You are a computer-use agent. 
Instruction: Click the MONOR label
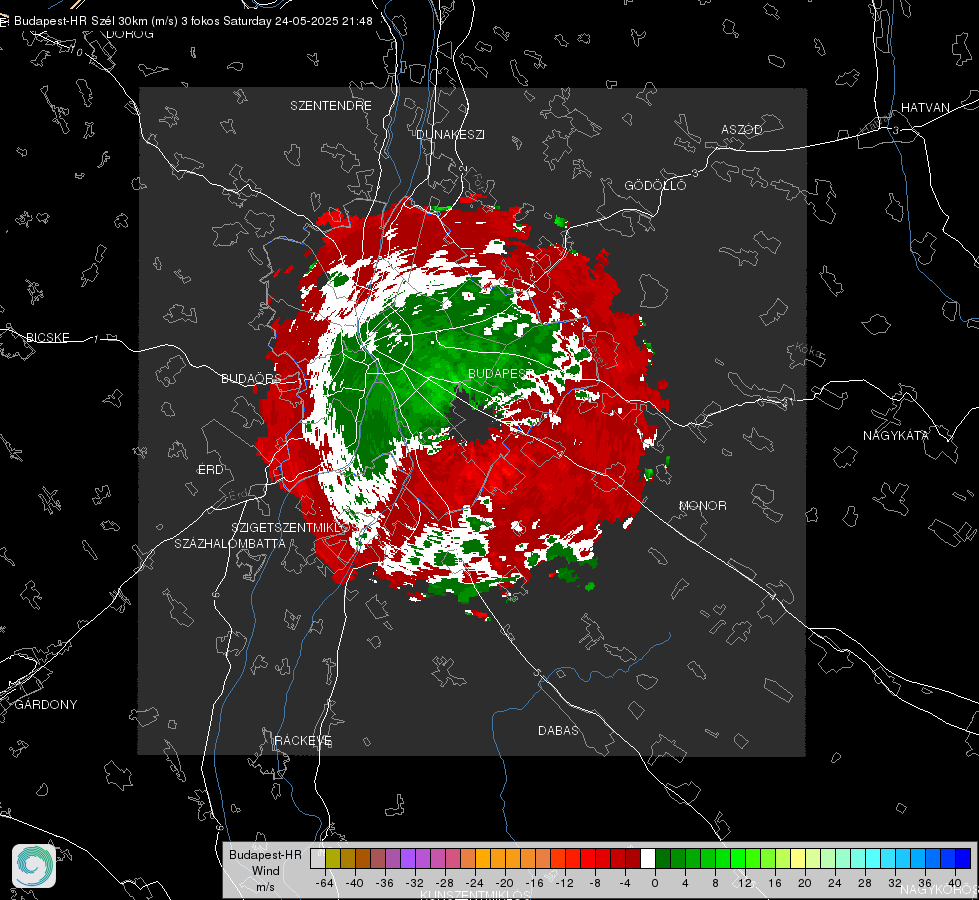(x=702, y=505)
